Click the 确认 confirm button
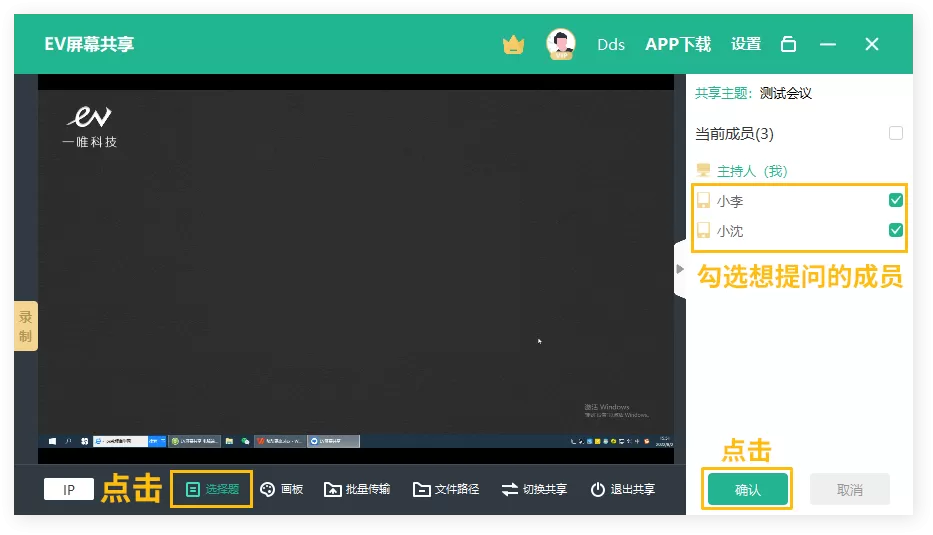 click(x=747, y=489)
